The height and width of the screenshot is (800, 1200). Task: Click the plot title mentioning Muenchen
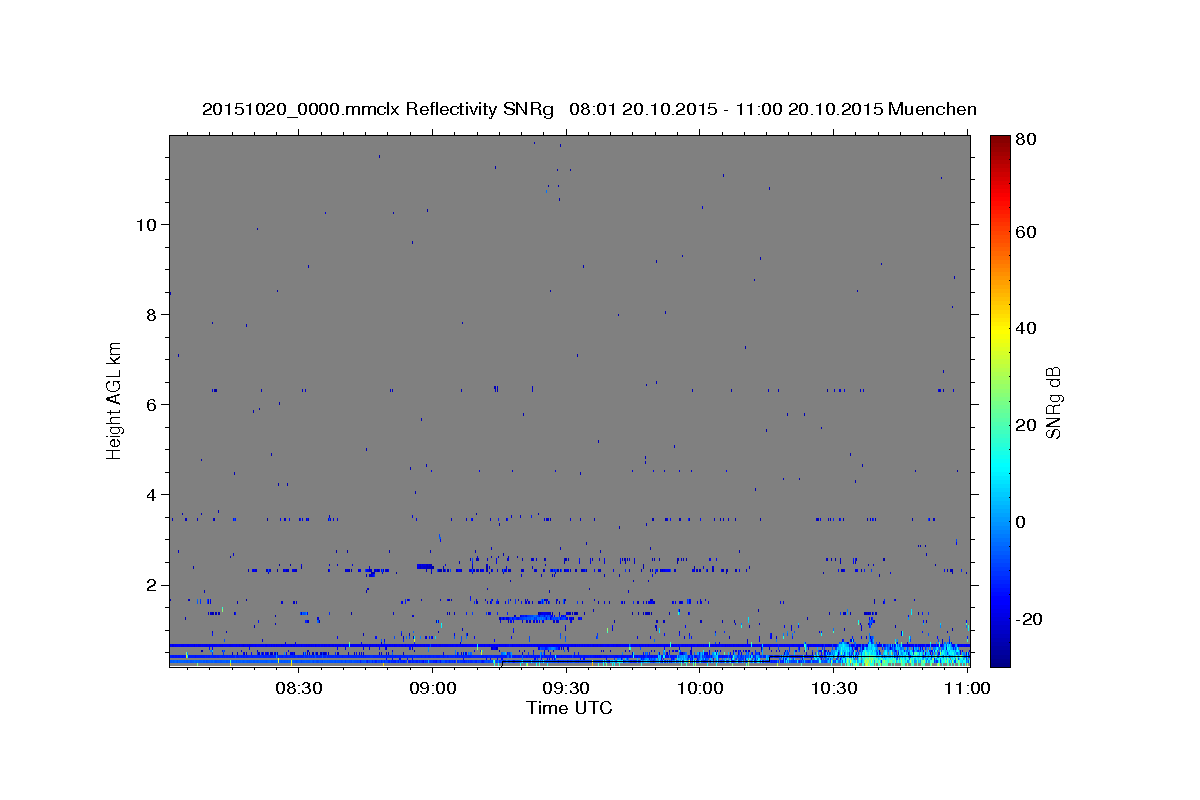589,109
